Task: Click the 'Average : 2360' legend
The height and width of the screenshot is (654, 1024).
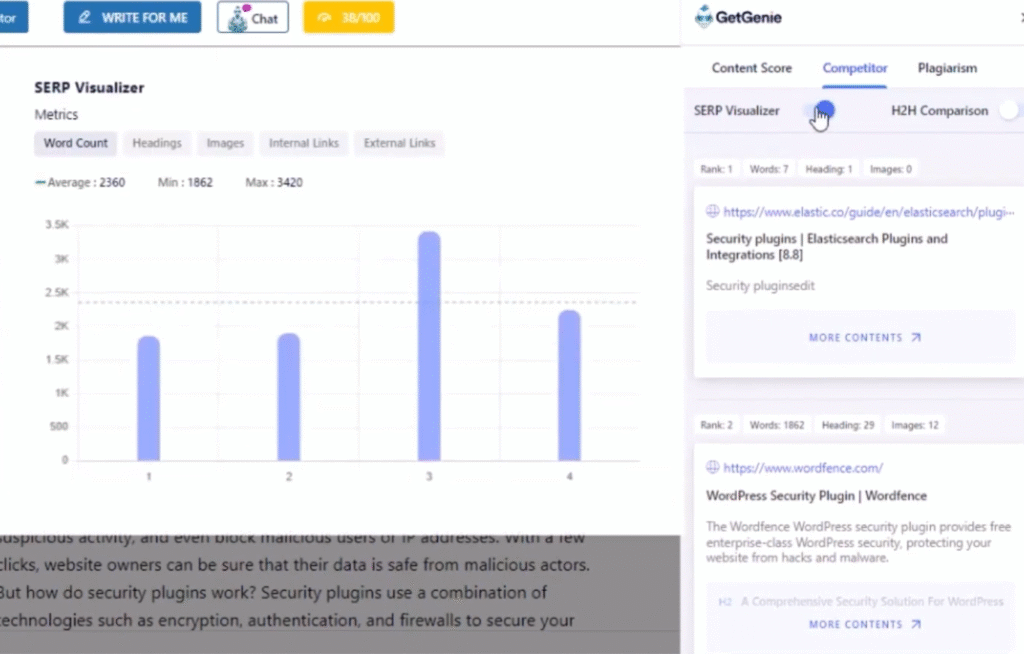Action: pos(80,182)
